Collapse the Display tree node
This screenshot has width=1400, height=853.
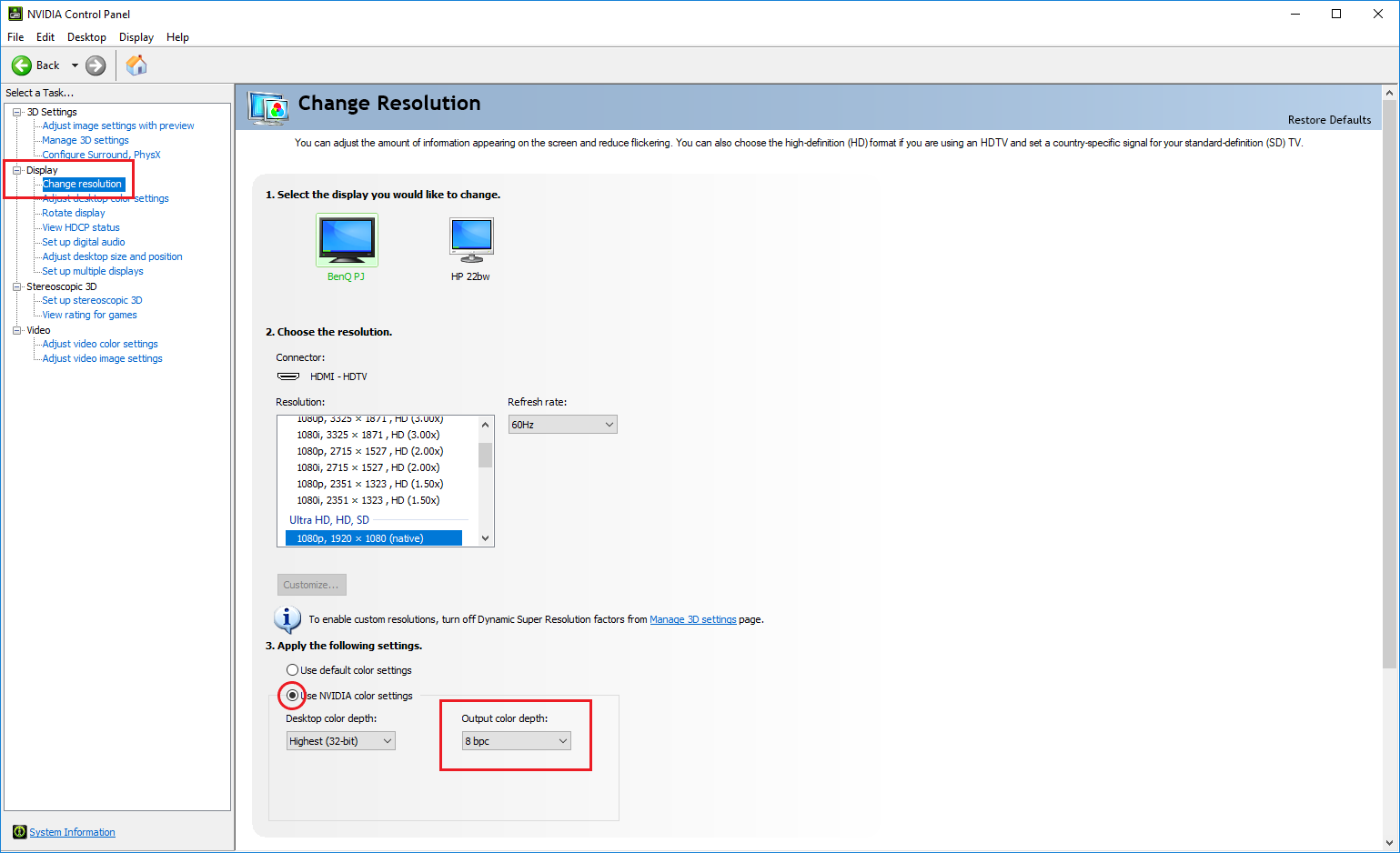16,170
